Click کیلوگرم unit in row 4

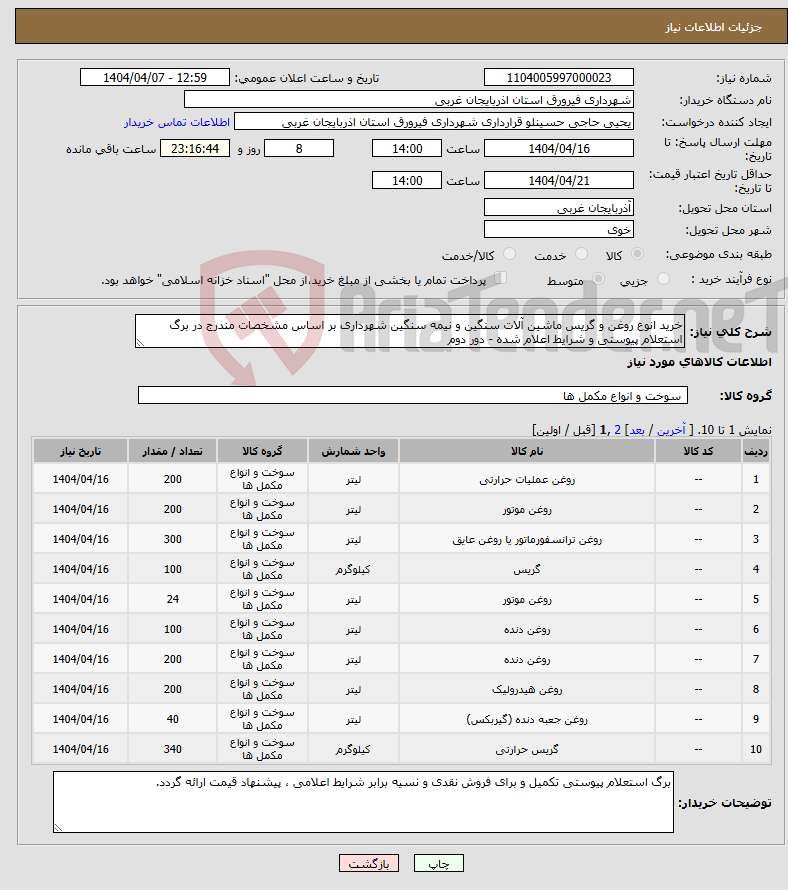pyautogui.click(x=353, y=569)
